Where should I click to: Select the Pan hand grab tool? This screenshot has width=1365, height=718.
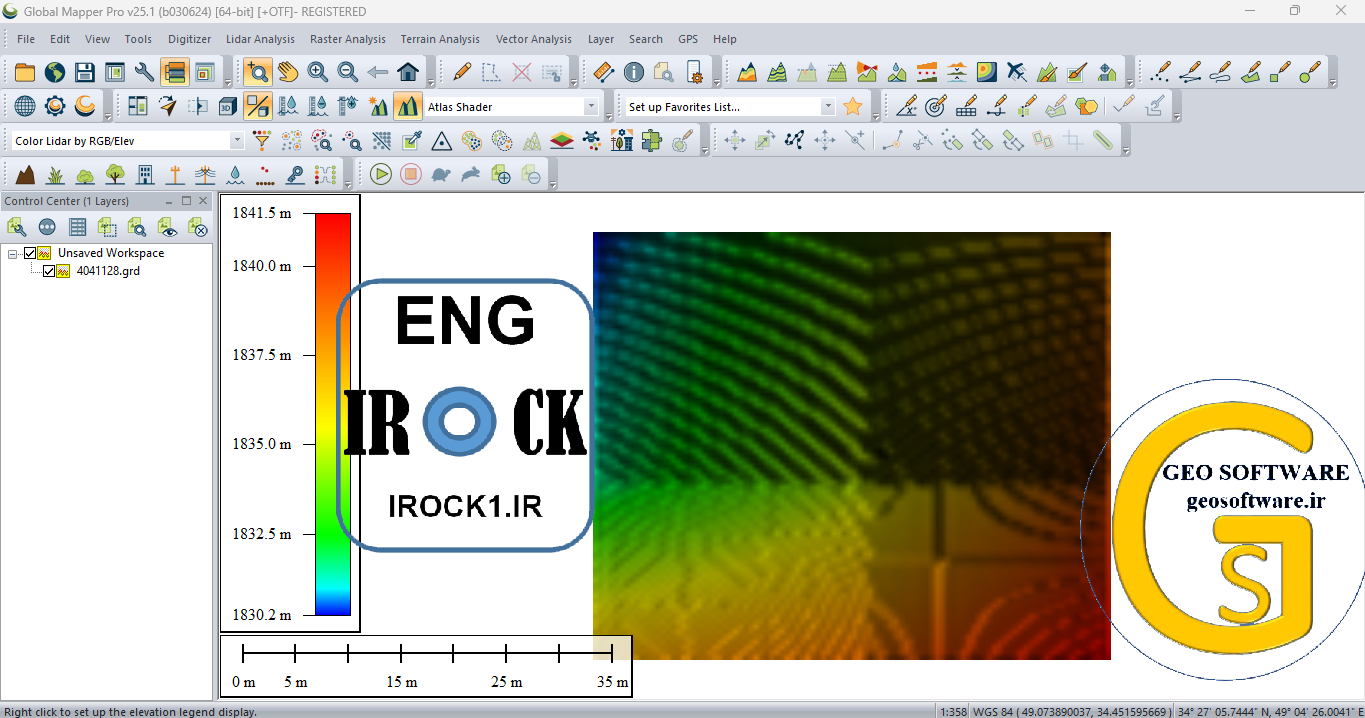[288, 72]
